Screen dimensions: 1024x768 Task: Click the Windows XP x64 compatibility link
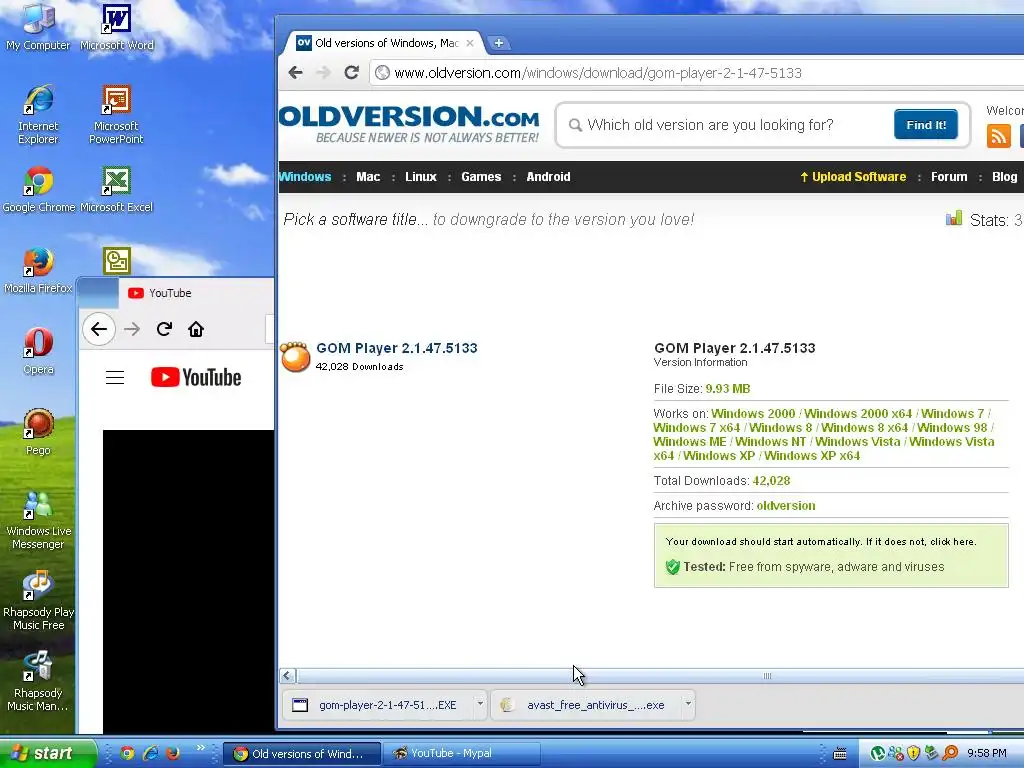click(812, 456)
